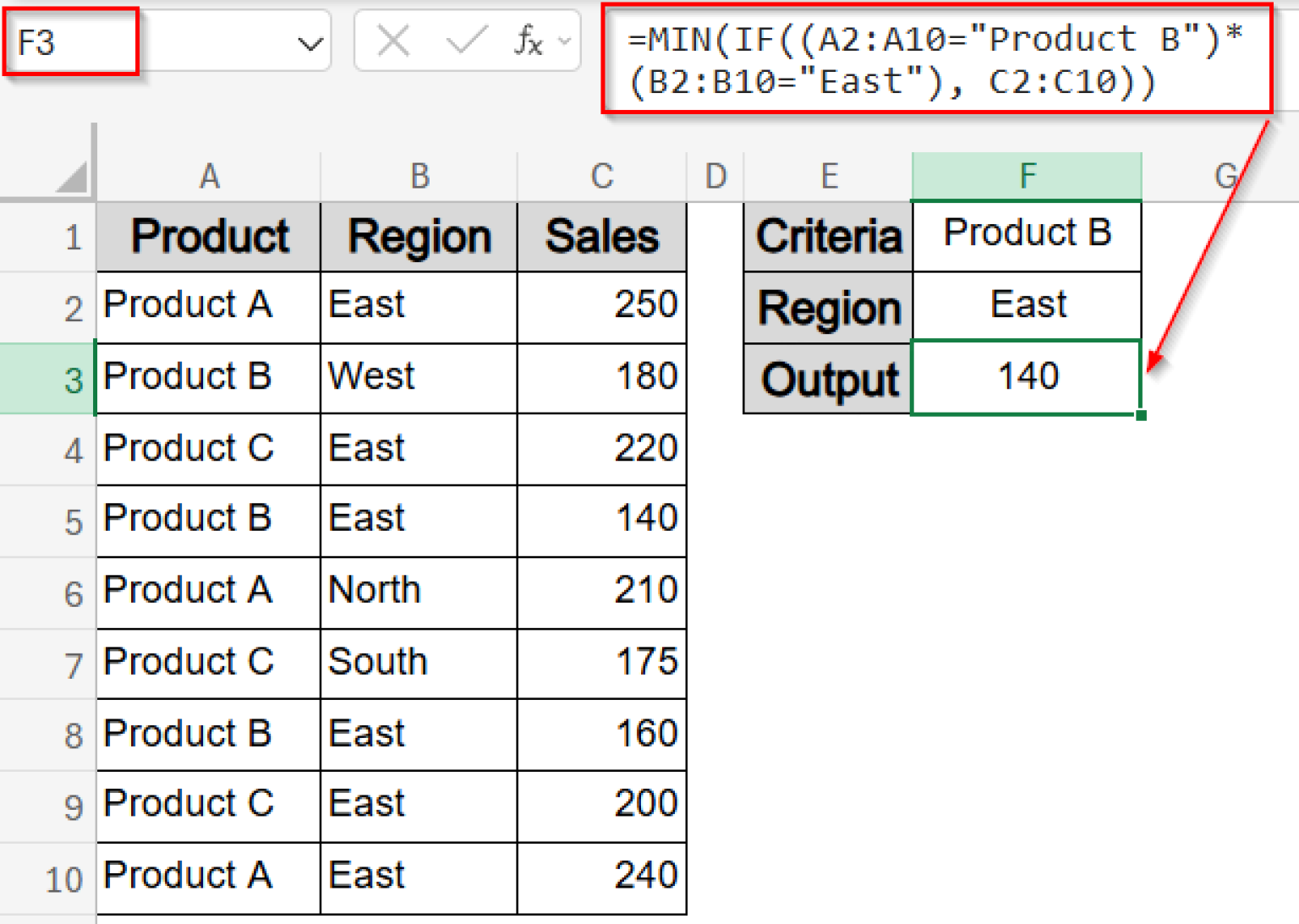Viewport: 1299px width, 924px height.
Task: Click the green fill handle on cell F3
Action: pyautogui.click(x=1141, y=415)
